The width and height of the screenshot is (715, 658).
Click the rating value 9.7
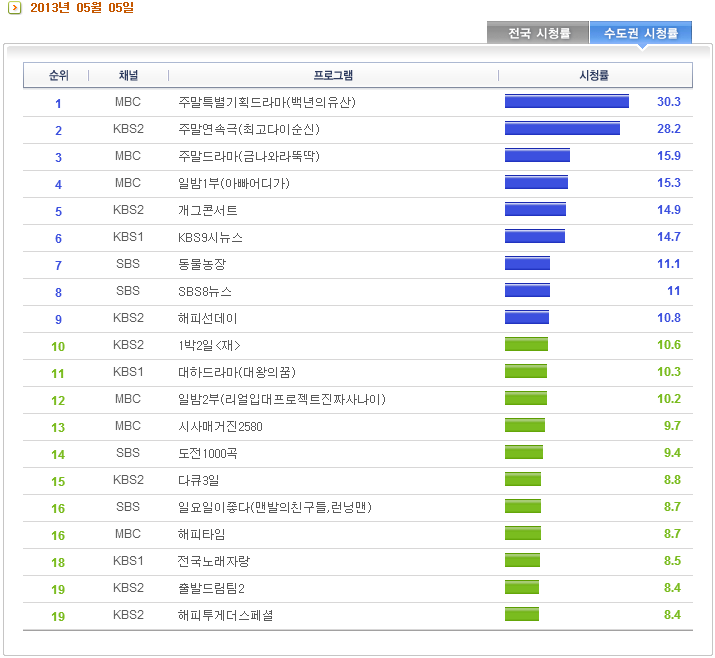coord(672,425)
